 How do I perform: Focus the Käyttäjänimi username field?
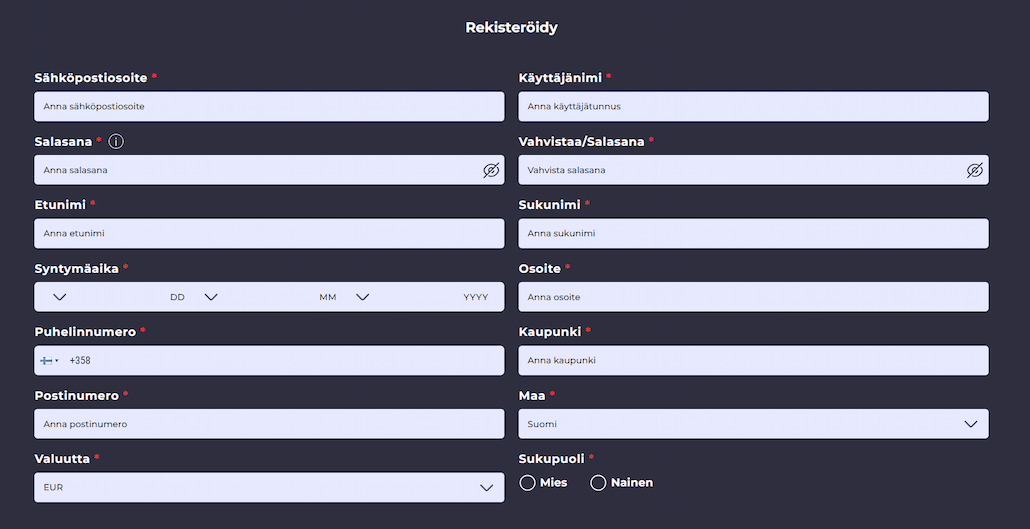click(753, 106)
